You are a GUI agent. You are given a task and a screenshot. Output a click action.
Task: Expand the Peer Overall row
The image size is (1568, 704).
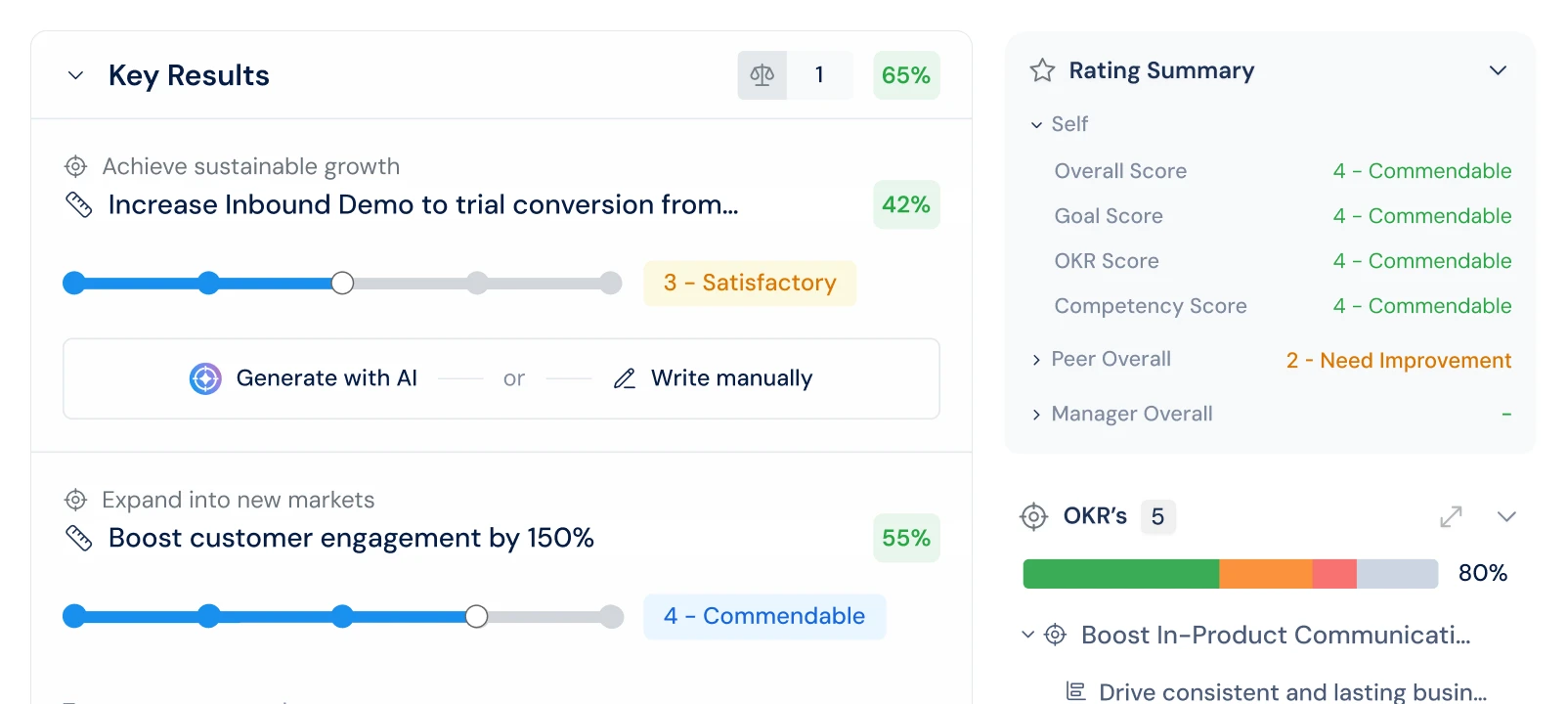pyautogui.click(x=1036, y=360)
